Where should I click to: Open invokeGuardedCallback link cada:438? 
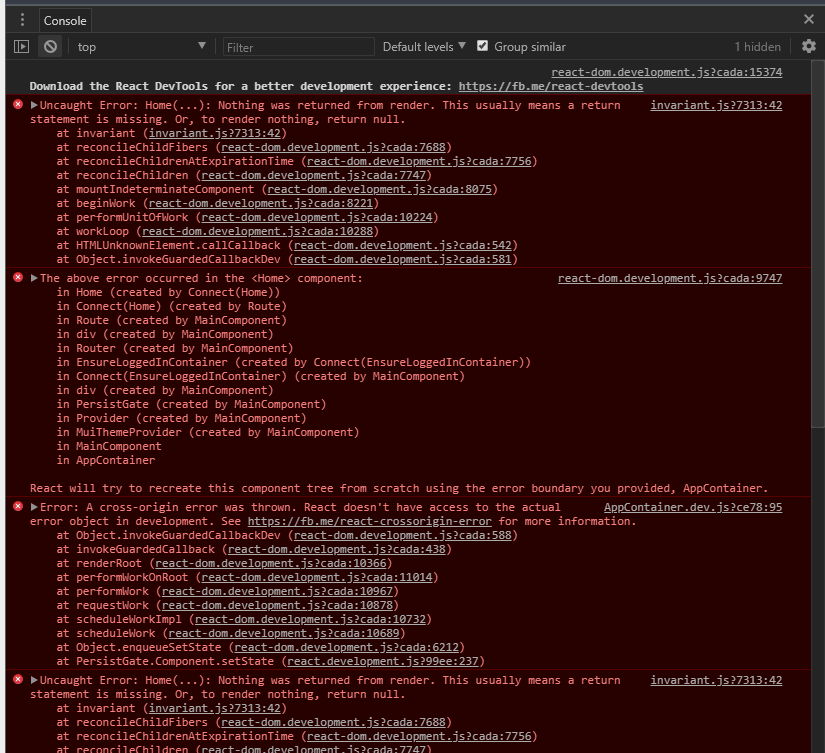point(337,549)
